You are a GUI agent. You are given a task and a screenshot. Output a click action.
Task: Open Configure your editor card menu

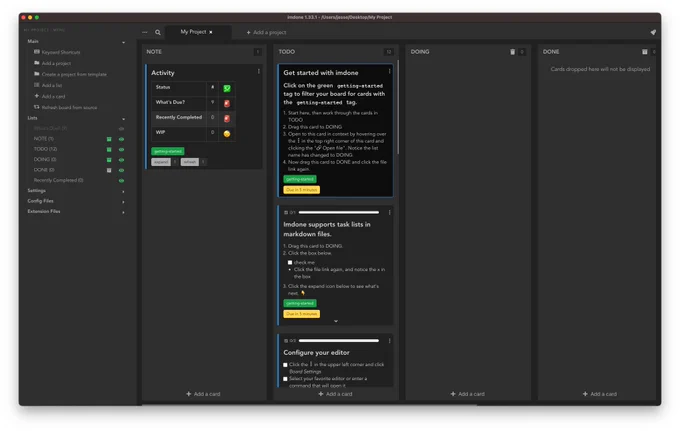click(x=389, y=341)
